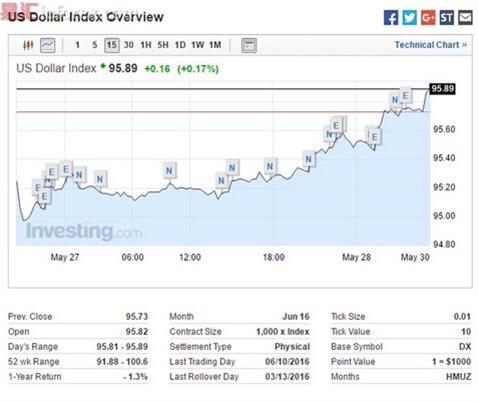Select Contract Size value 1,000 x Index
Screen dimensions: 478x401
pyautogui.click(x=283, y=332)
